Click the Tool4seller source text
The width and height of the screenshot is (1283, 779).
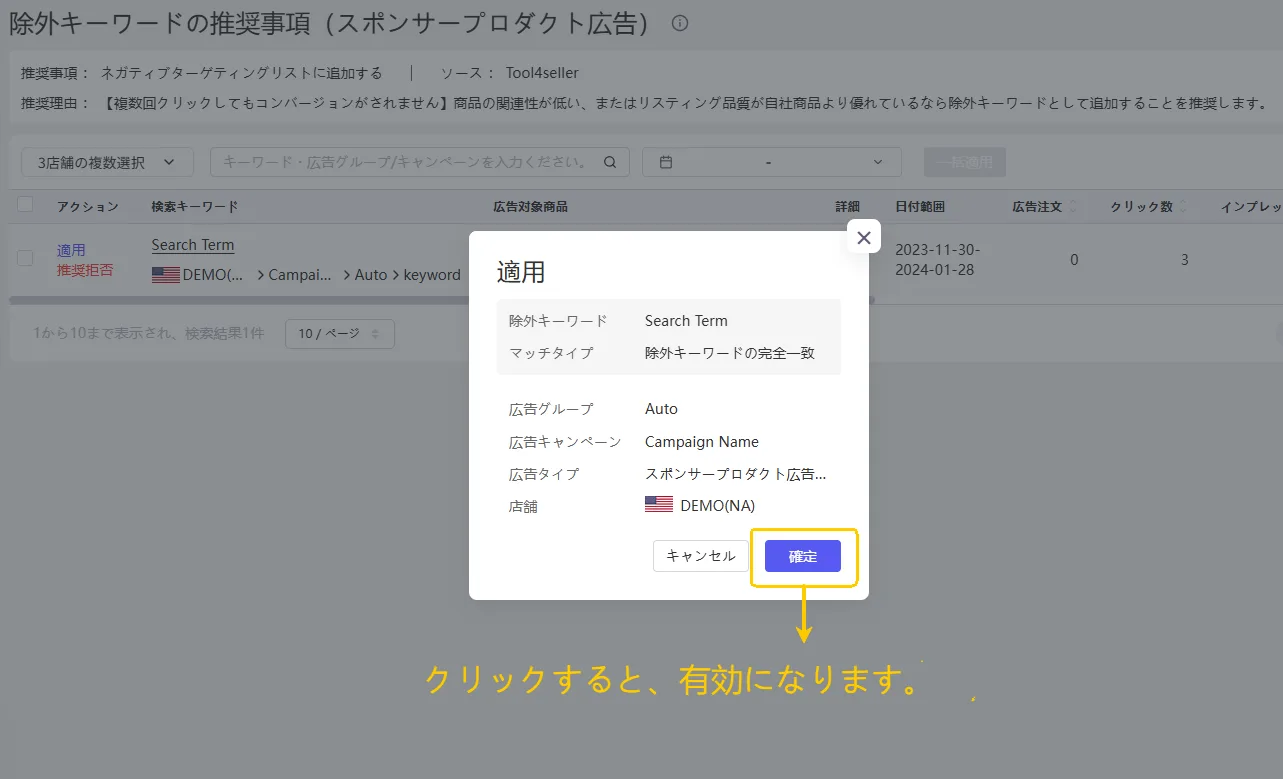542,73
